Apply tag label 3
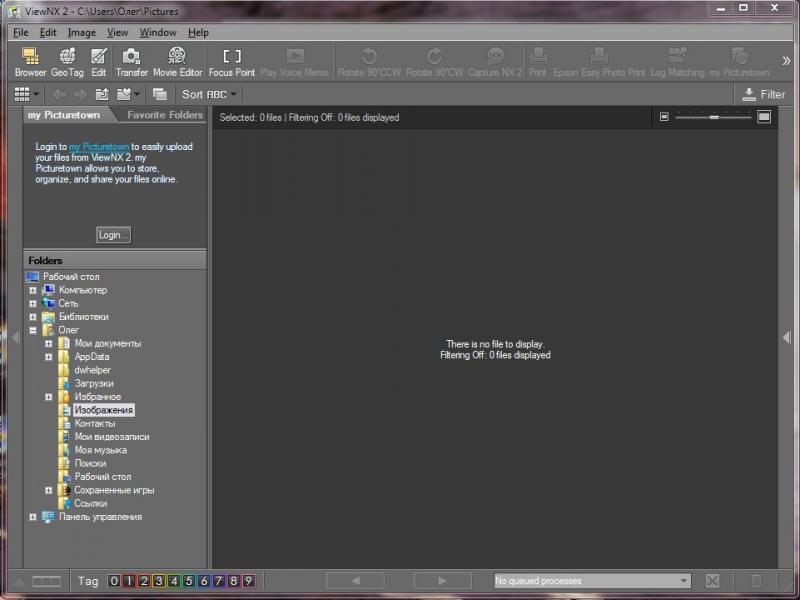The image size is (800, 600). click(x=159, y=581)
